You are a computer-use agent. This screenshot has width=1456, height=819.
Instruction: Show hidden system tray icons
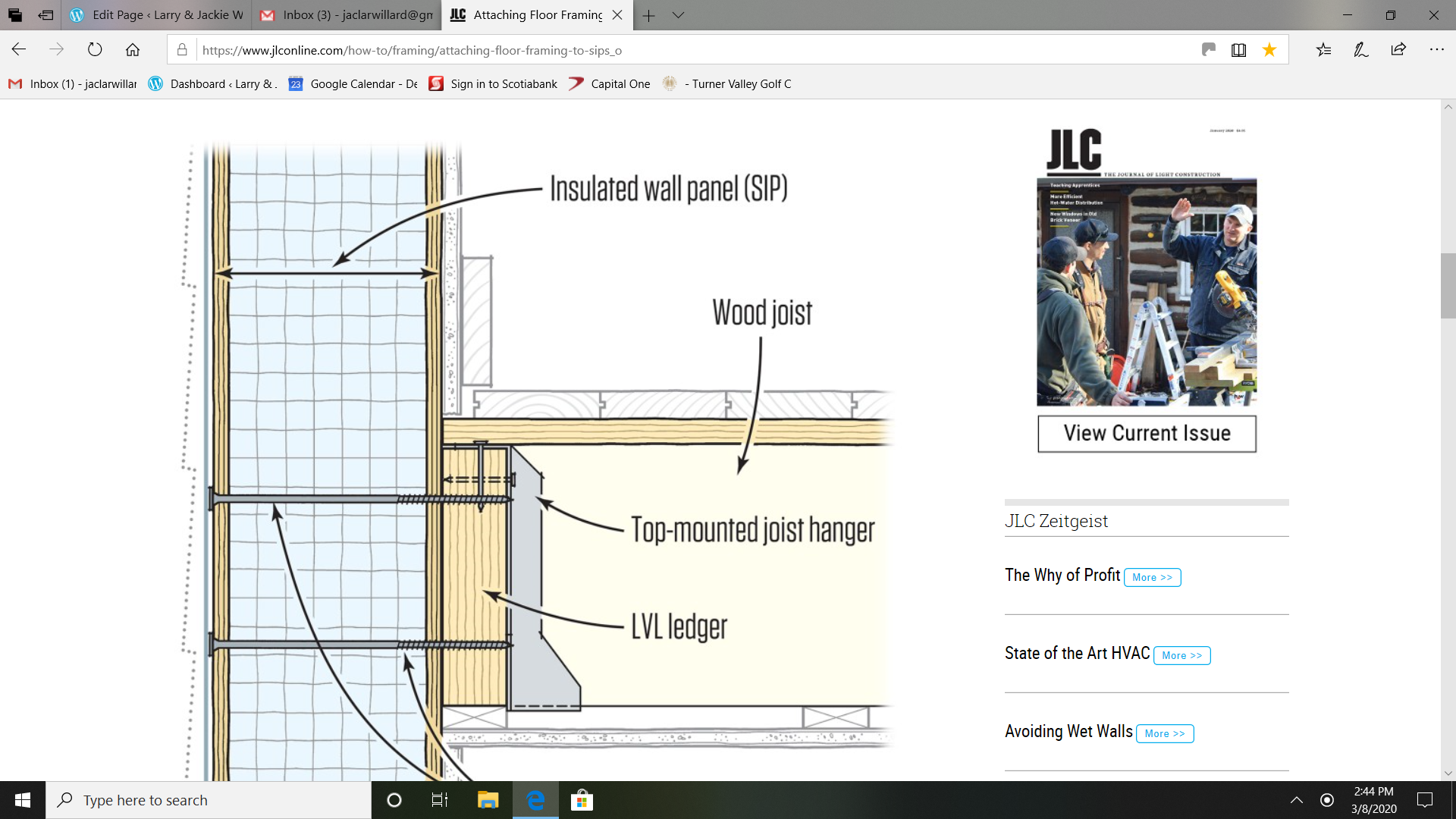1297,800
